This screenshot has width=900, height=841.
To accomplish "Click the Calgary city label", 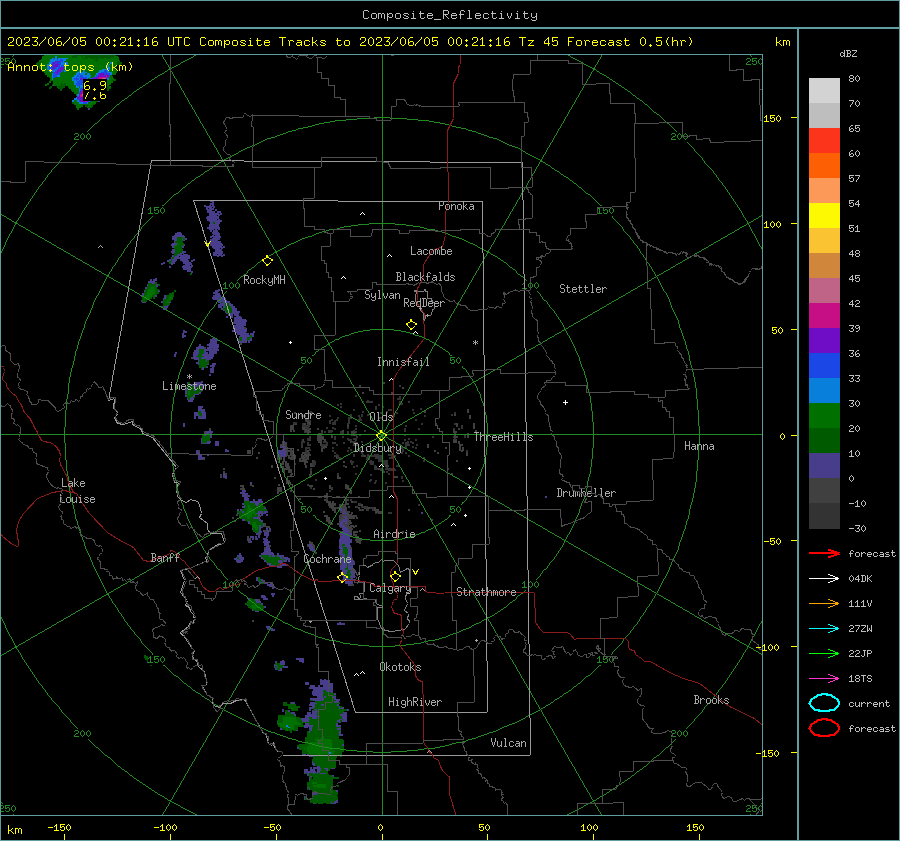I will [390, 588].
